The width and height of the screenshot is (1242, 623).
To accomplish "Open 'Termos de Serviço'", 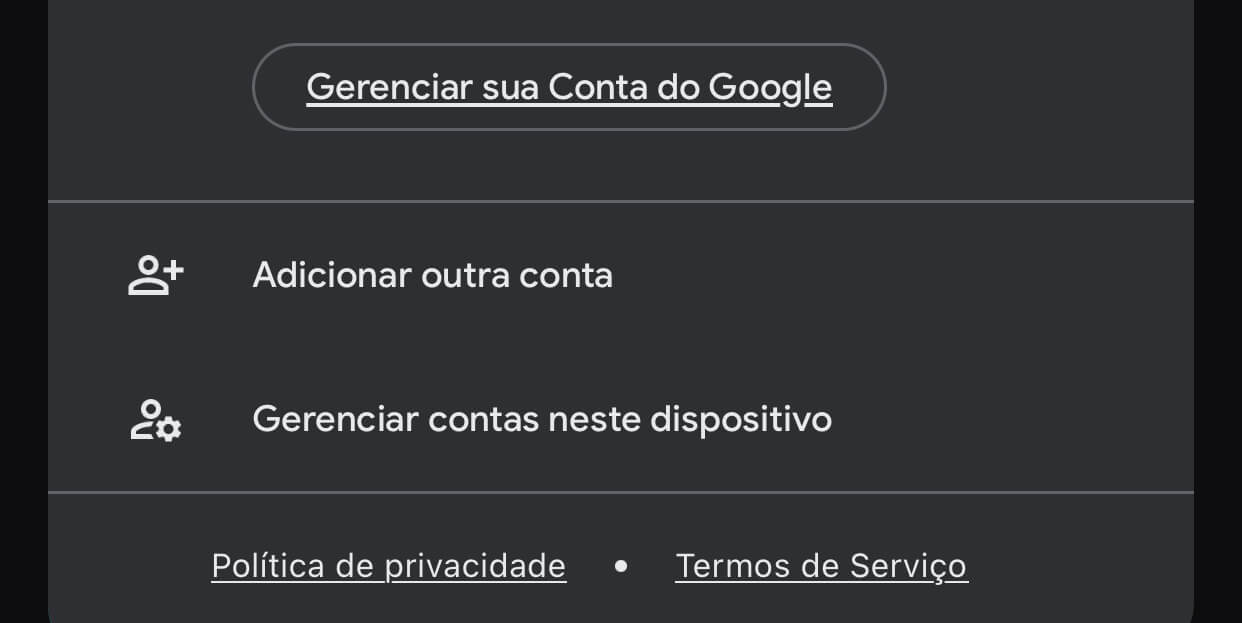I will click(821, 566).
